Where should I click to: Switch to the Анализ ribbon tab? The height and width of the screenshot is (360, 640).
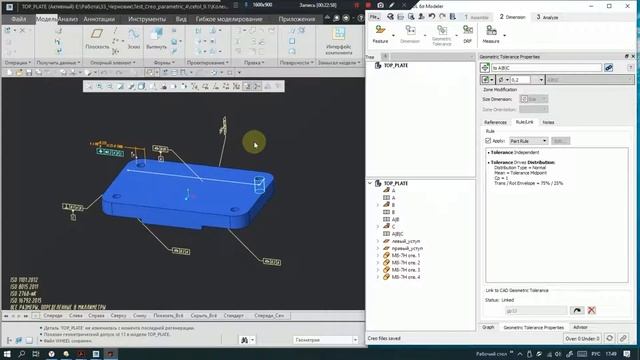(x=68, y=19)
